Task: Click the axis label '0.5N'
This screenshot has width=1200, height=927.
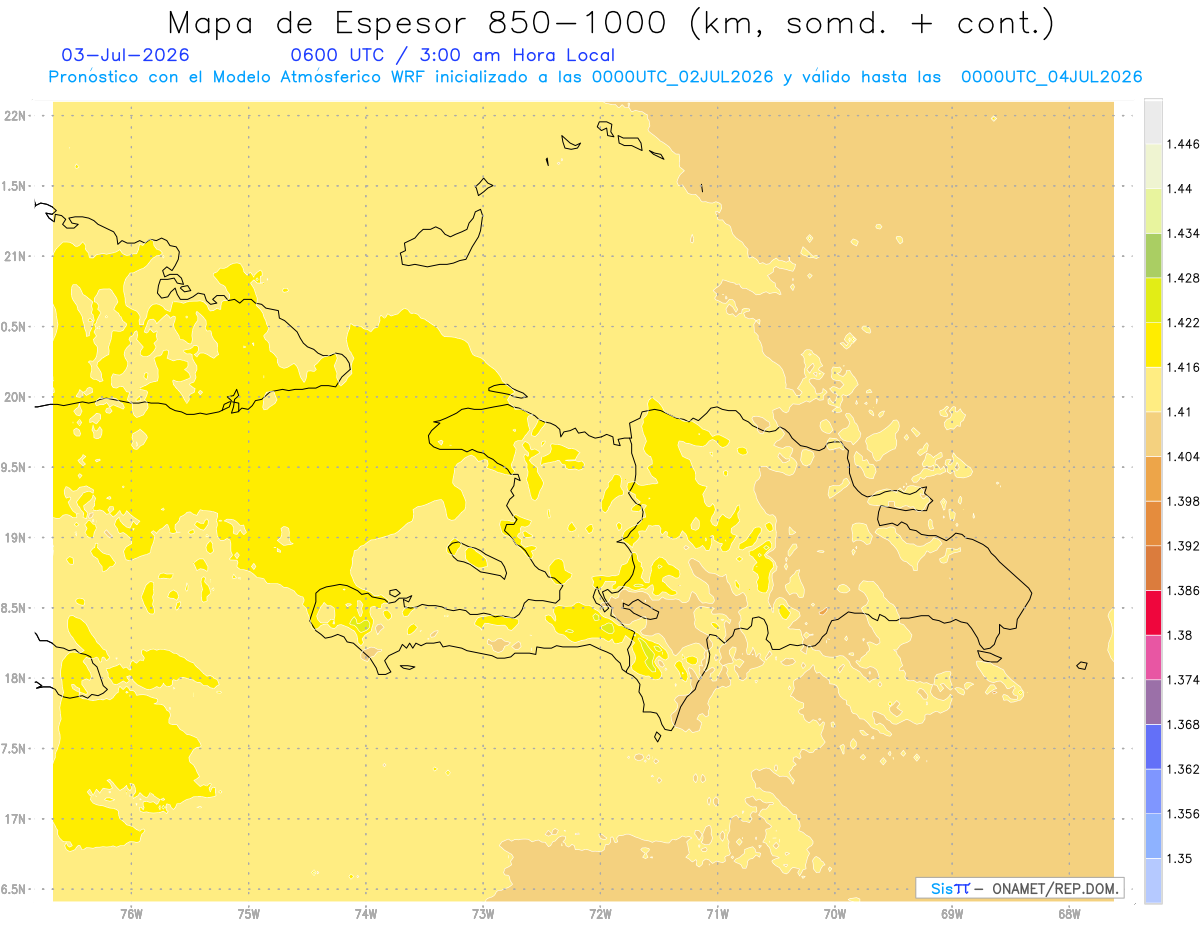Action: click(x=14, y=327)
